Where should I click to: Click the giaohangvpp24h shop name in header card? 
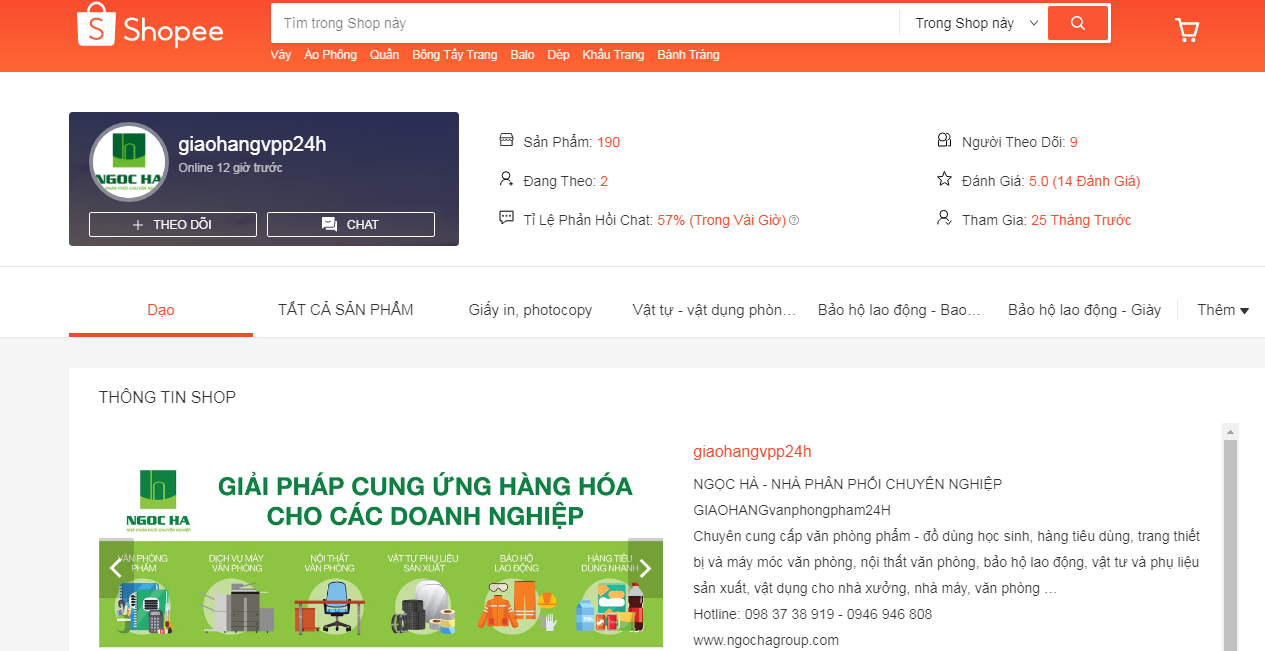pyautogui.click(x=252, y=144)
